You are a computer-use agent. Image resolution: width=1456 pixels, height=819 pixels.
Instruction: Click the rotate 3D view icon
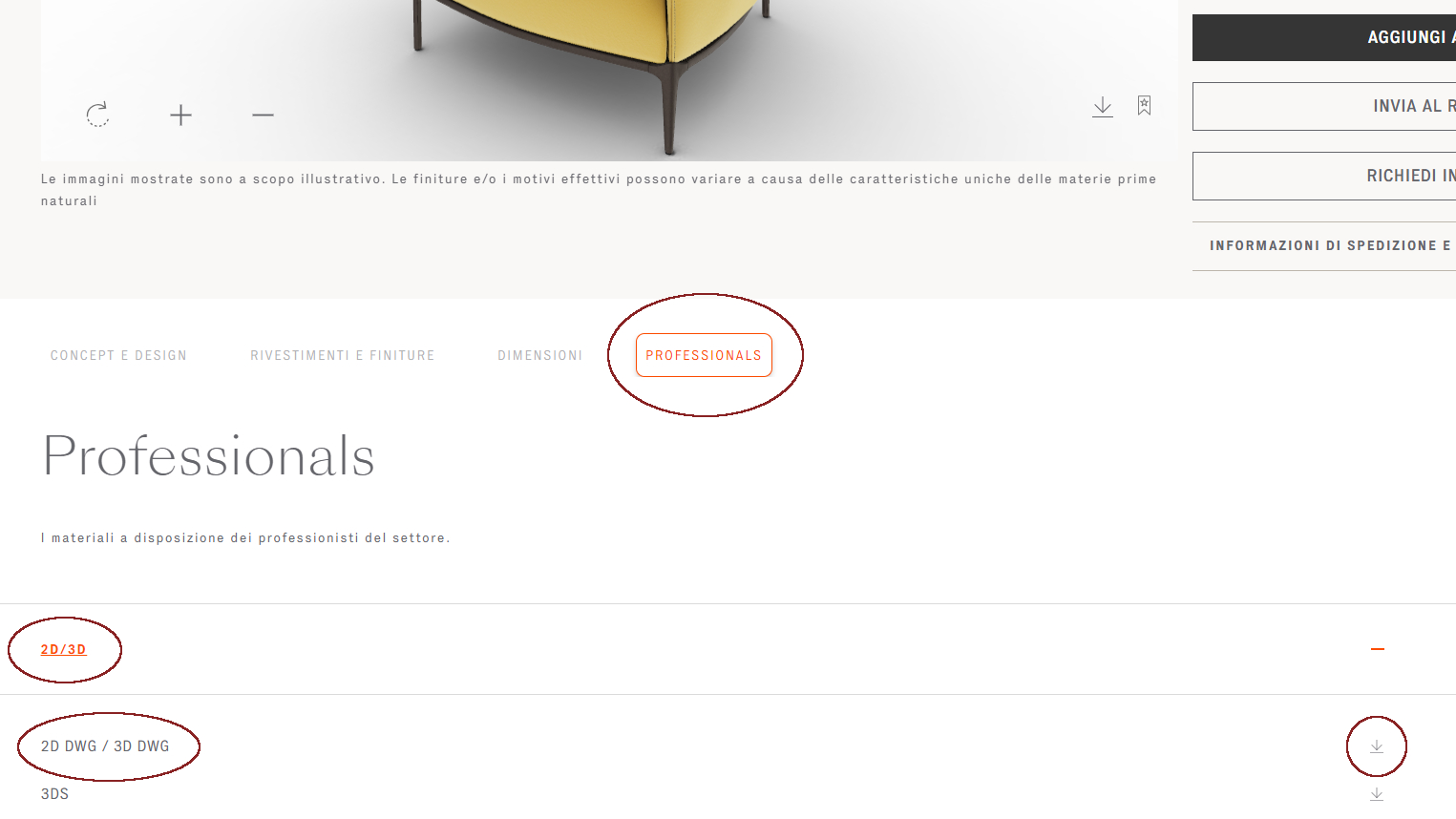coord(97,115)
